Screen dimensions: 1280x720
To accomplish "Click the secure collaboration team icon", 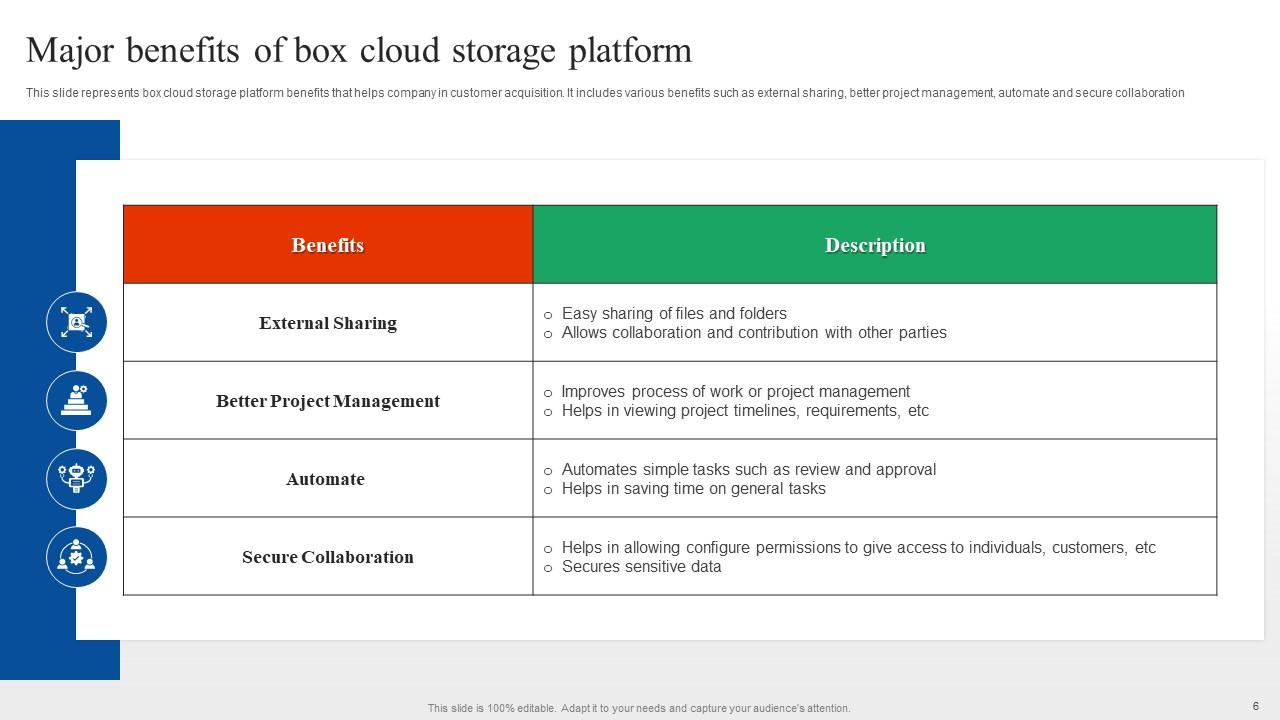I will point(77,557).
